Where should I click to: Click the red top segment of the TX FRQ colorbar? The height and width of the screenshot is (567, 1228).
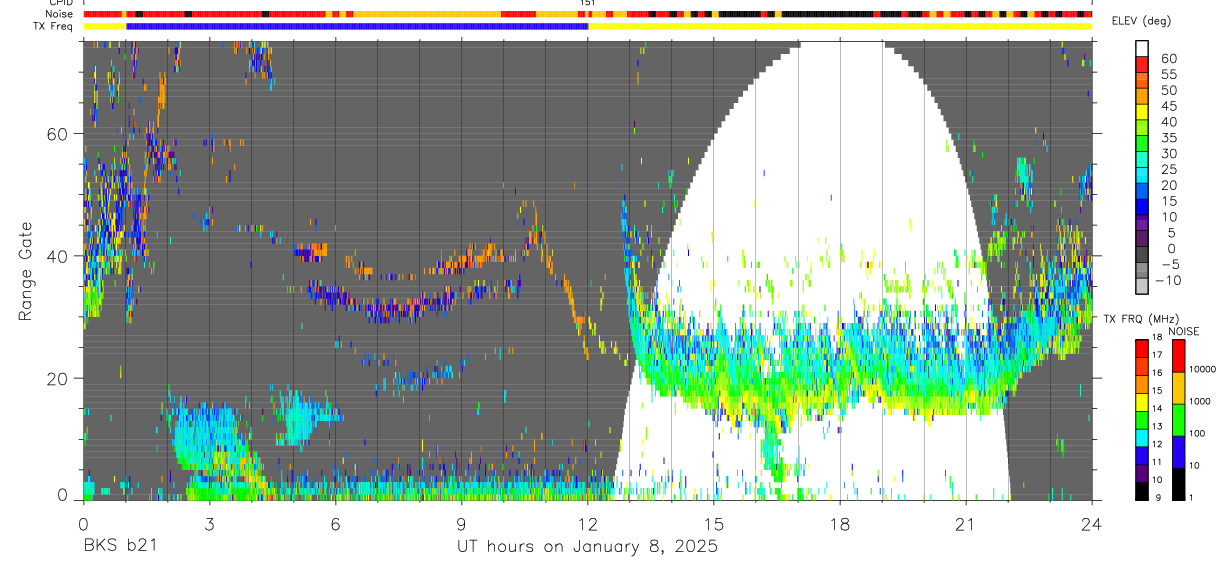click(x=1143, y=347)
